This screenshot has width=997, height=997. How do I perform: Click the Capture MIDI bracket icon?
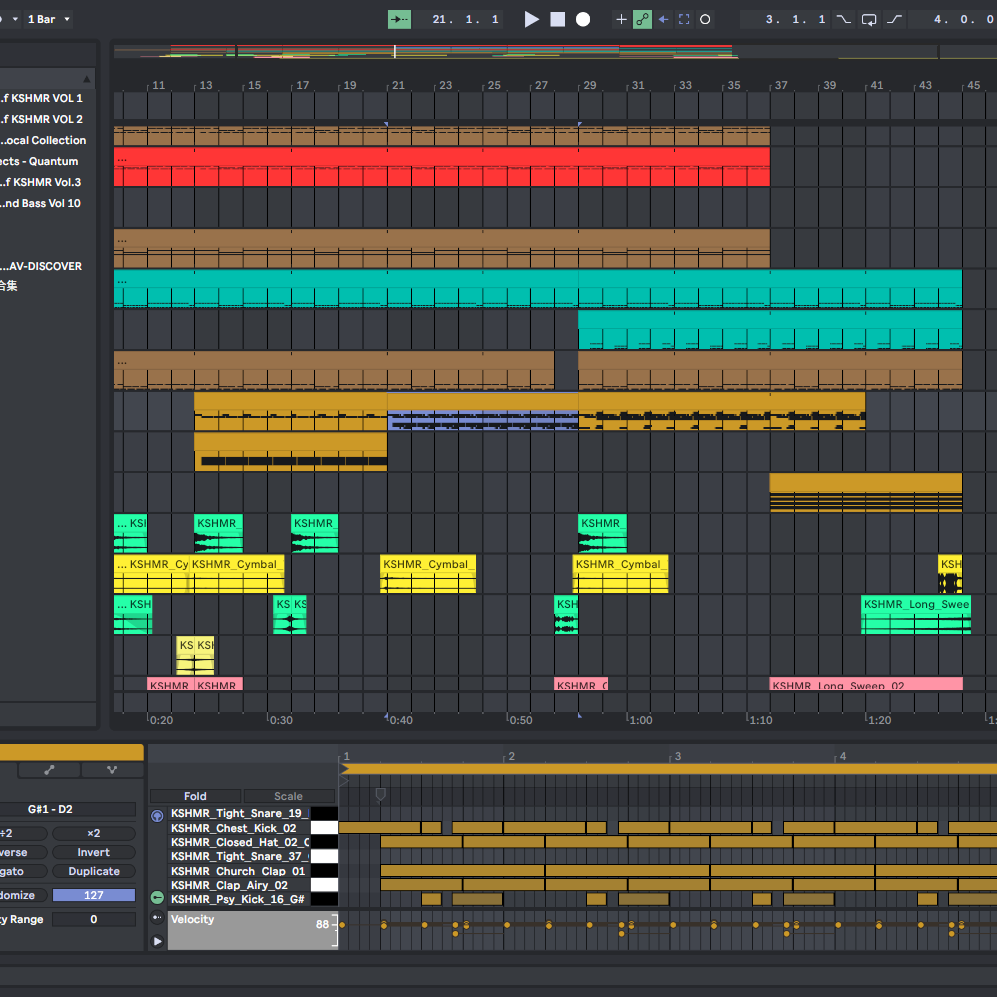click(x=684, y=19)
